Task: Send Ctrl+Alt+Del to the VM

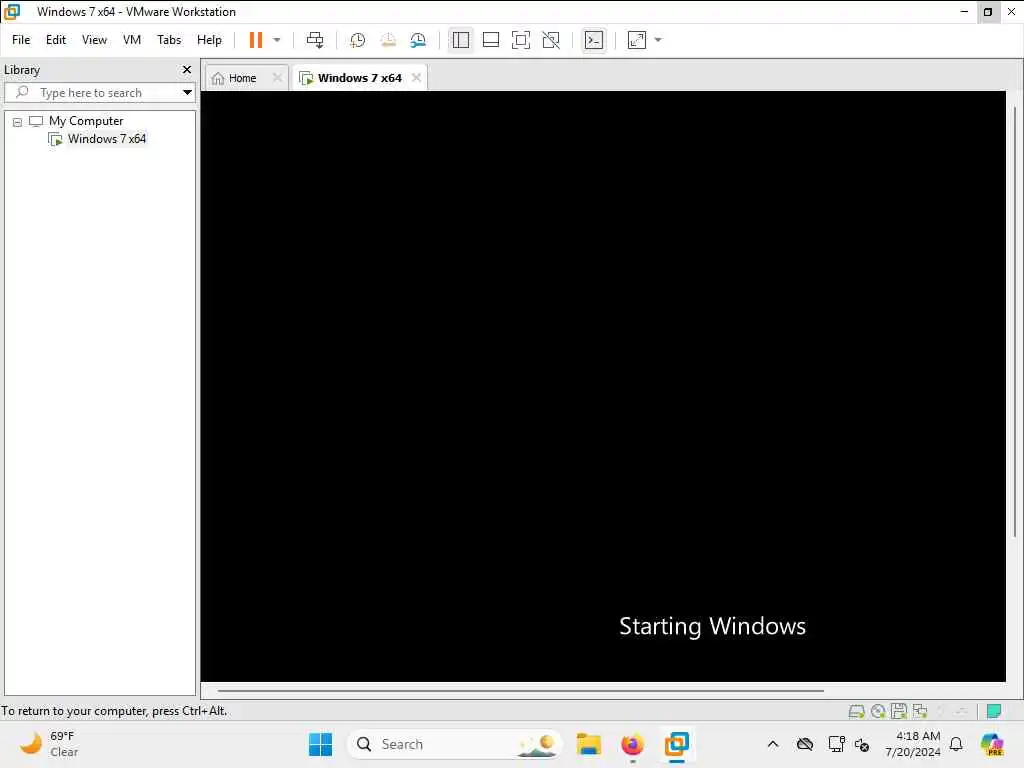Action: pyautogui.click(x=315, y=40)
